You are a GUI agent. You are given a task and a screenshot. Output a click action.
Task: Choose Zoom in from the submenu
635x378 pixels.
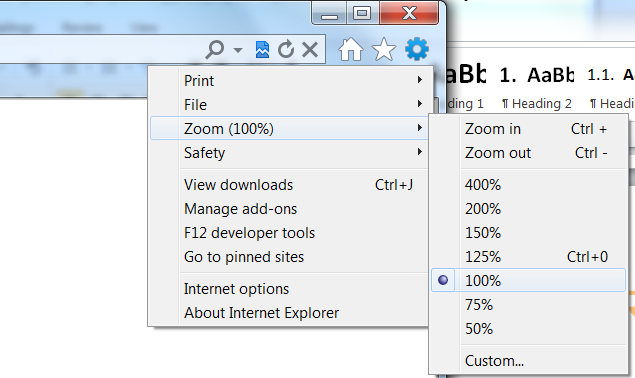[x=528, y=128]
